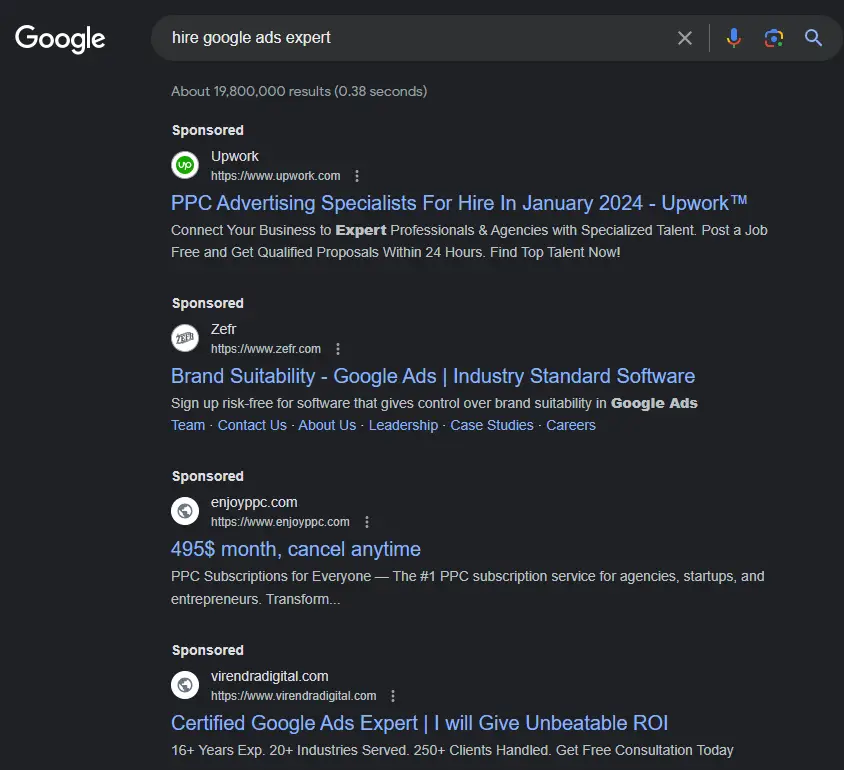Viewport: 844px width, 770px height.
Task: Click the Zefr site name text
Action: point(223,329)
